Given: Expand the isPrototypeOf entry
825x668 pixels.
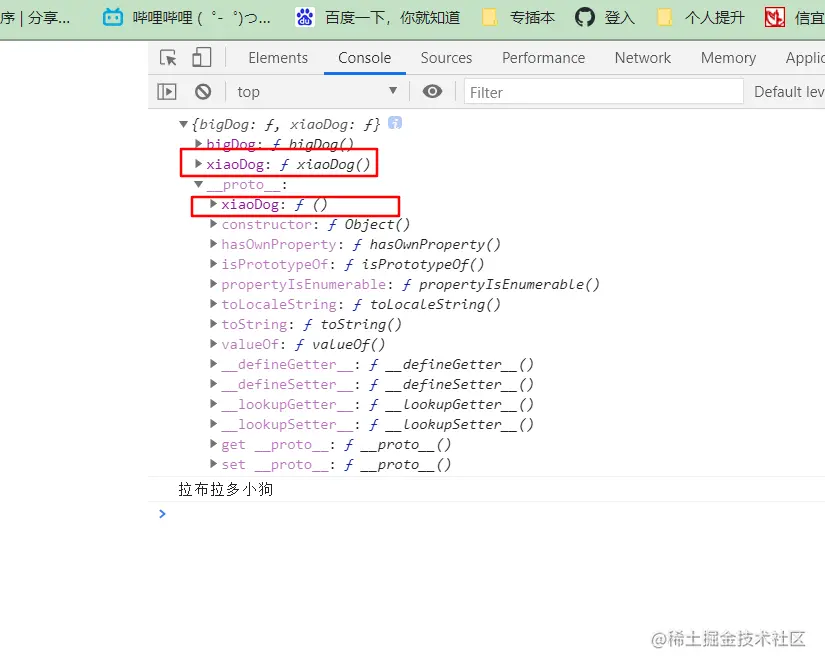Looking at the screenshot, I should coord(213,264).
